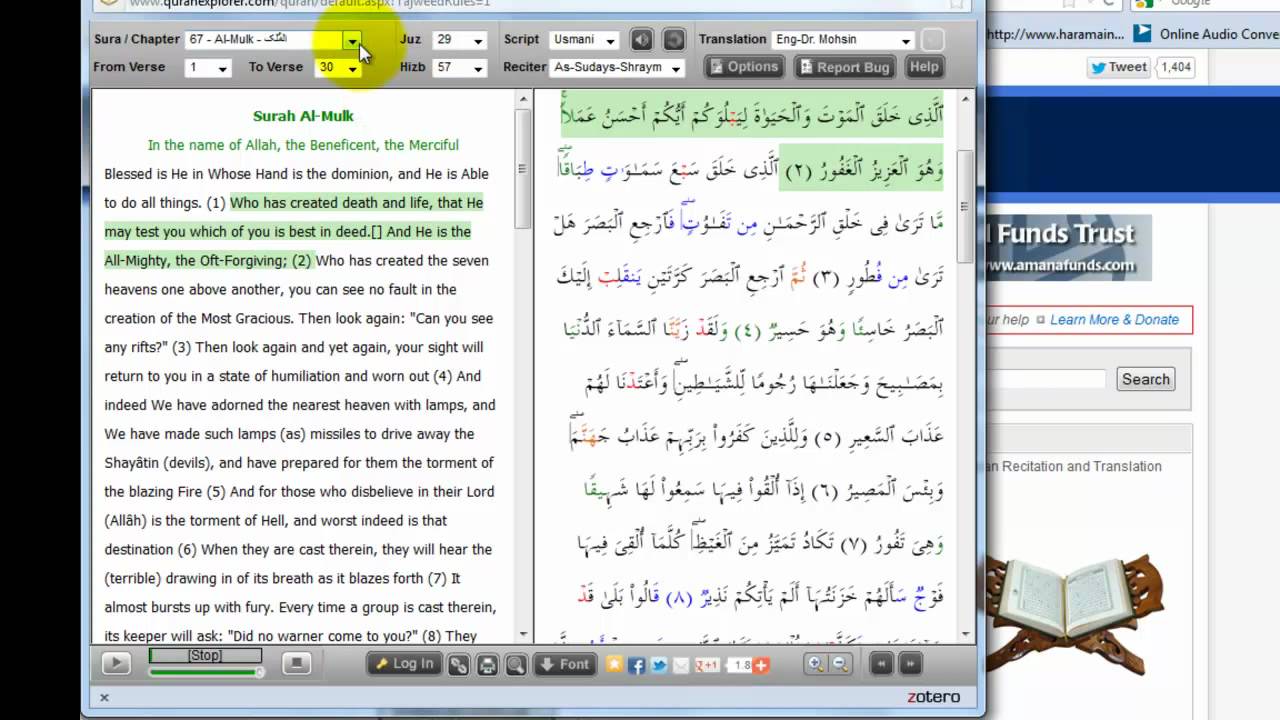The image size is (1280, 720).
Task: Click the Bismillah translation line in green
Action: click(x=303, y=145)
